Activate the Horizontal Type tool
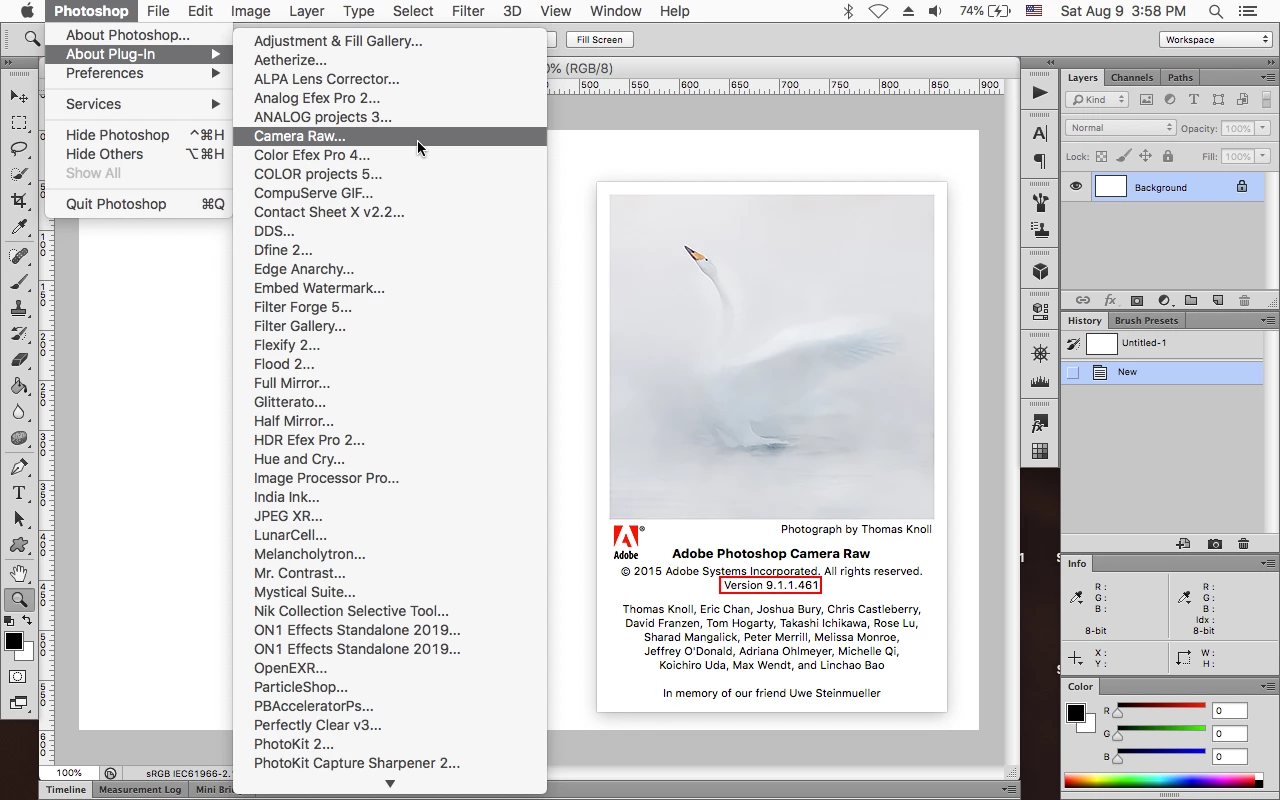Screen dimensions: 1280x800 (x=19, y=493)
